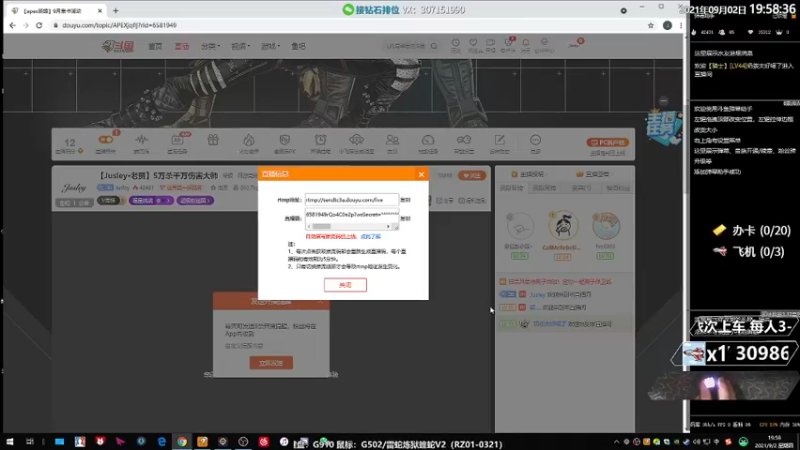Click the stream code horizontal scrollbar thumb
Image resolution: width=800 pixels, height=450 pixels.
(x=321, y=227)
